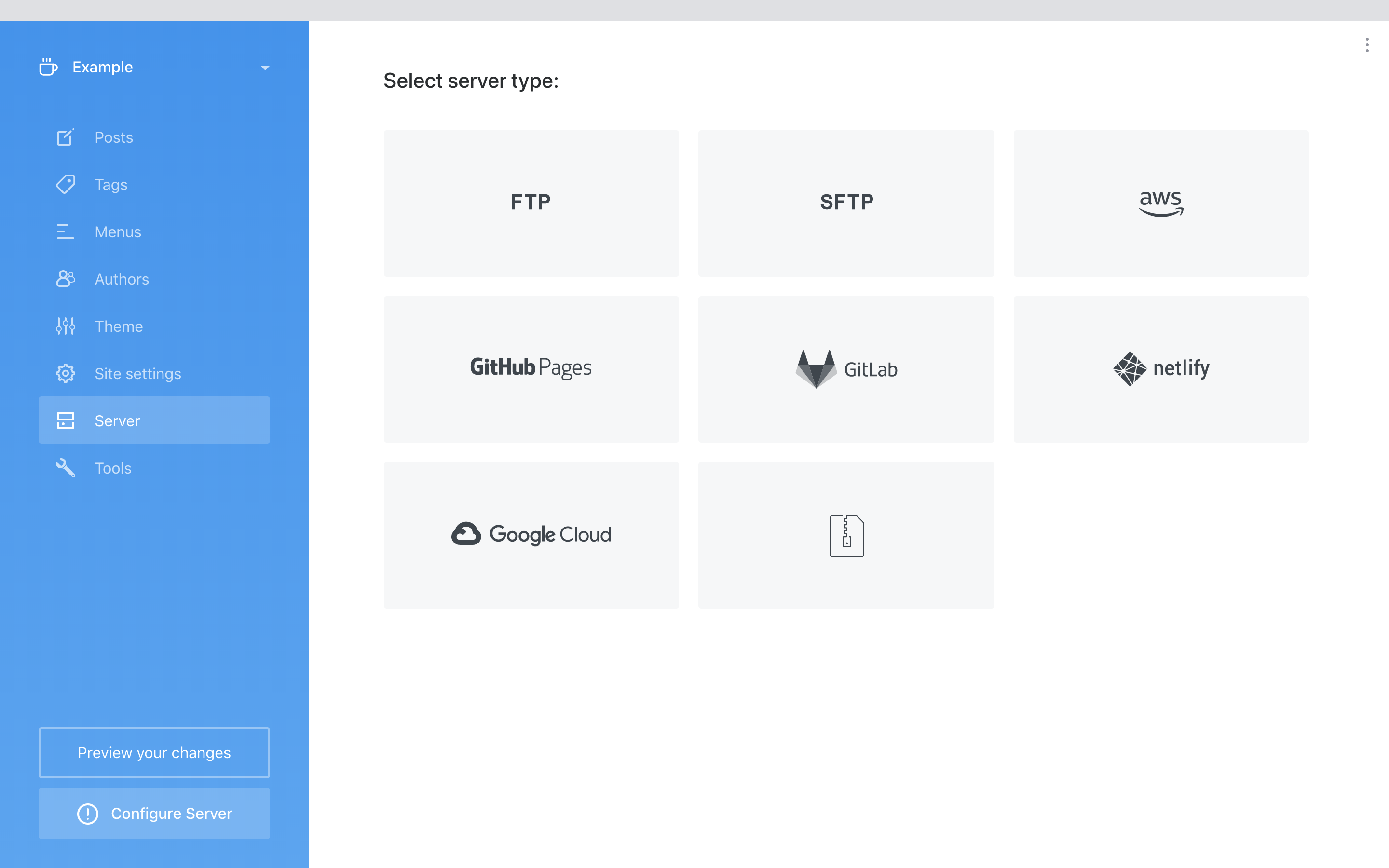Select Netlify as server type
Viewport: 1389px width, 868px height.
pos(1160,369)
